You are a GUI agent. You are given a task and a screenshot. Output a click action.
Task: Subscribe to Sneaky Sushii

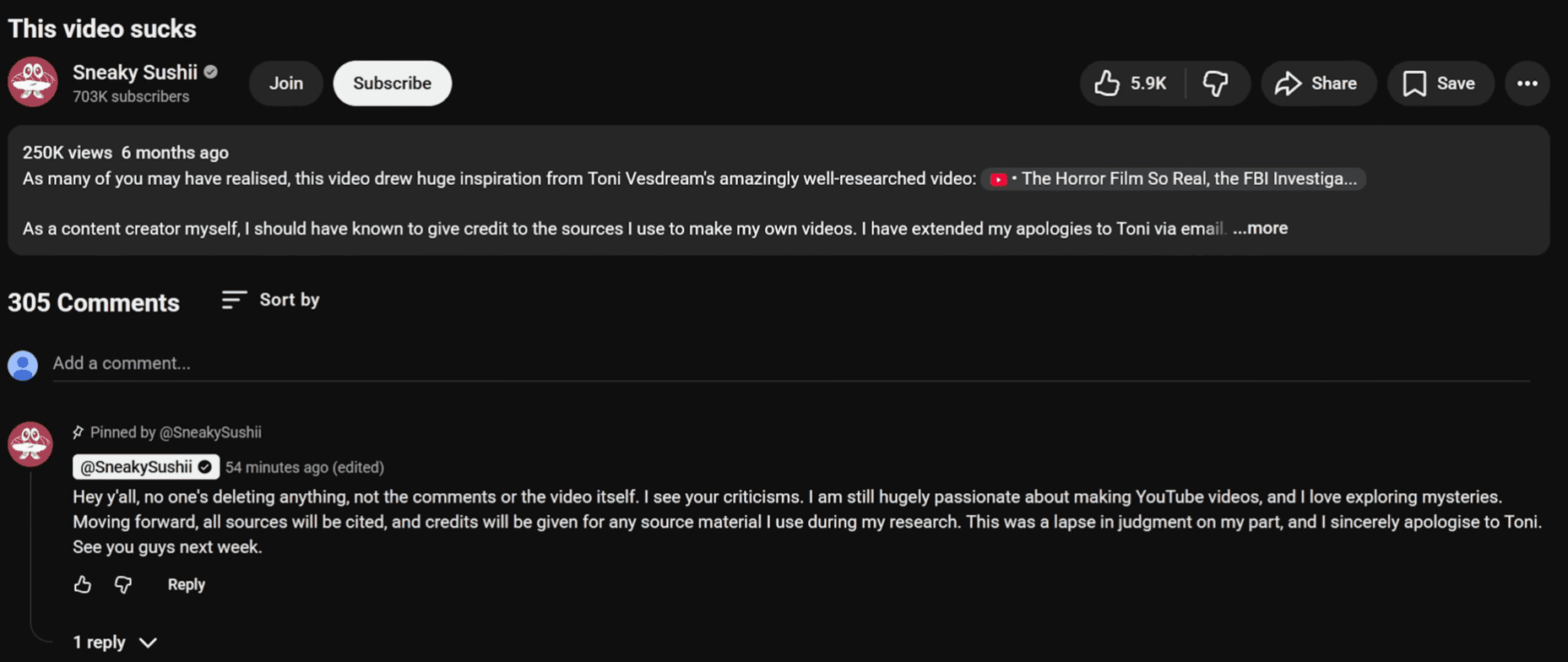click(392, 84)
